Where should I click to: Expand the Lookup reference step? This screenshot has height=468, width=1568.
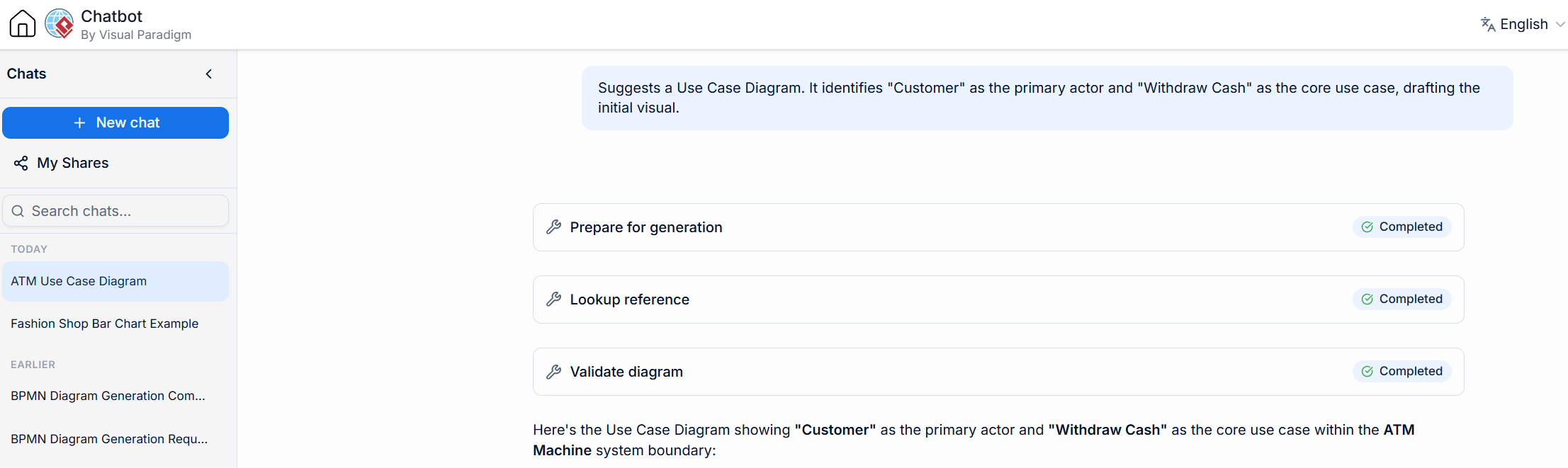coord(998,299)
